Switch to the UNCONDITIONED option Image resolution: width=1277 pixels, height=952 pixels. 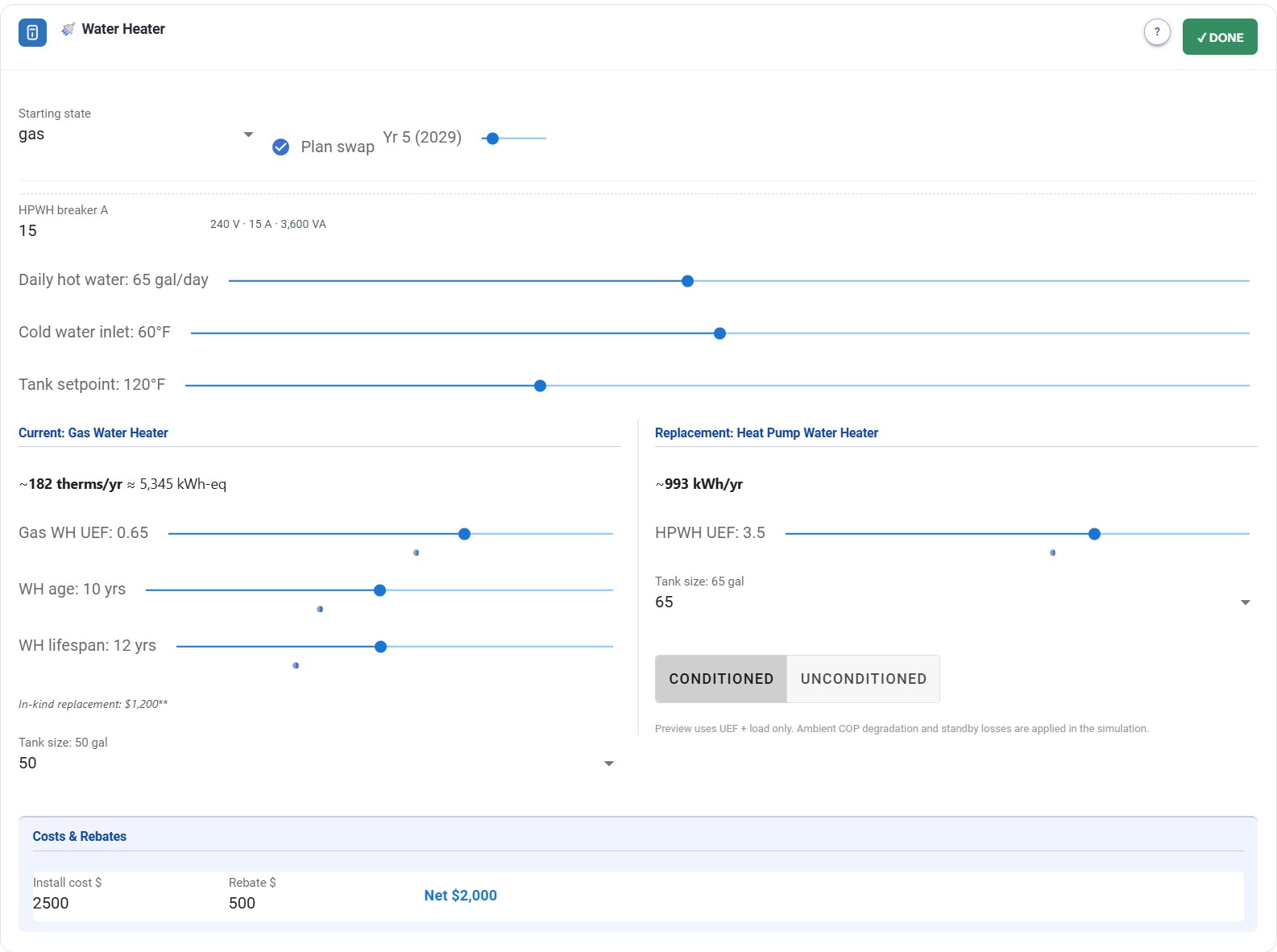click(x=863, y=679)
